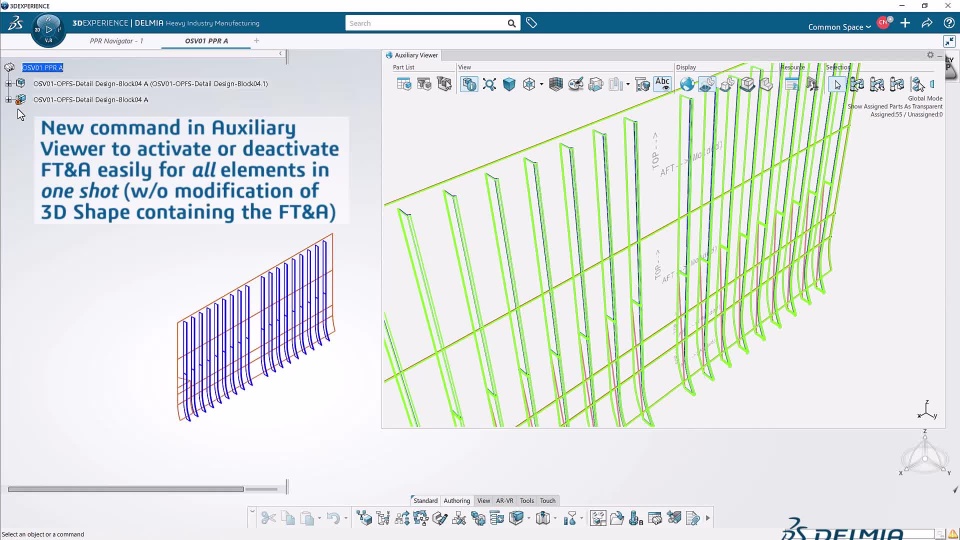Click the red user profile avatar
Screen dimensions: 960x540
click(883, 23)
